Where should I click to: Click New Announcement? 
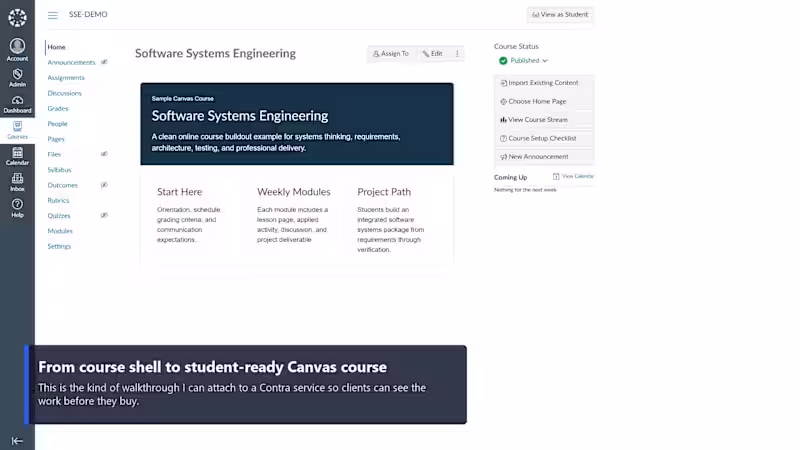[x=544, y=157]
